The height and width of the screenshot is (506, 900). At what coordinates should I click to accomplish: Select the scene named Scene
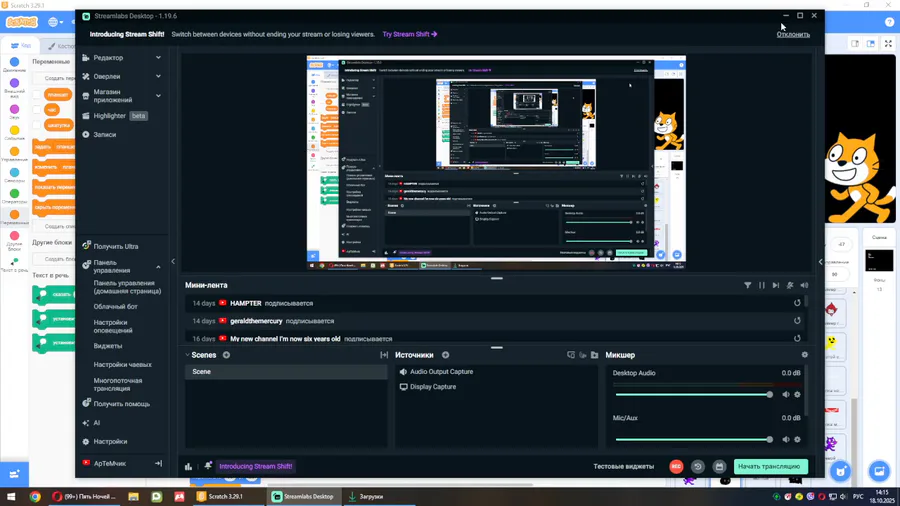point(286,372)
